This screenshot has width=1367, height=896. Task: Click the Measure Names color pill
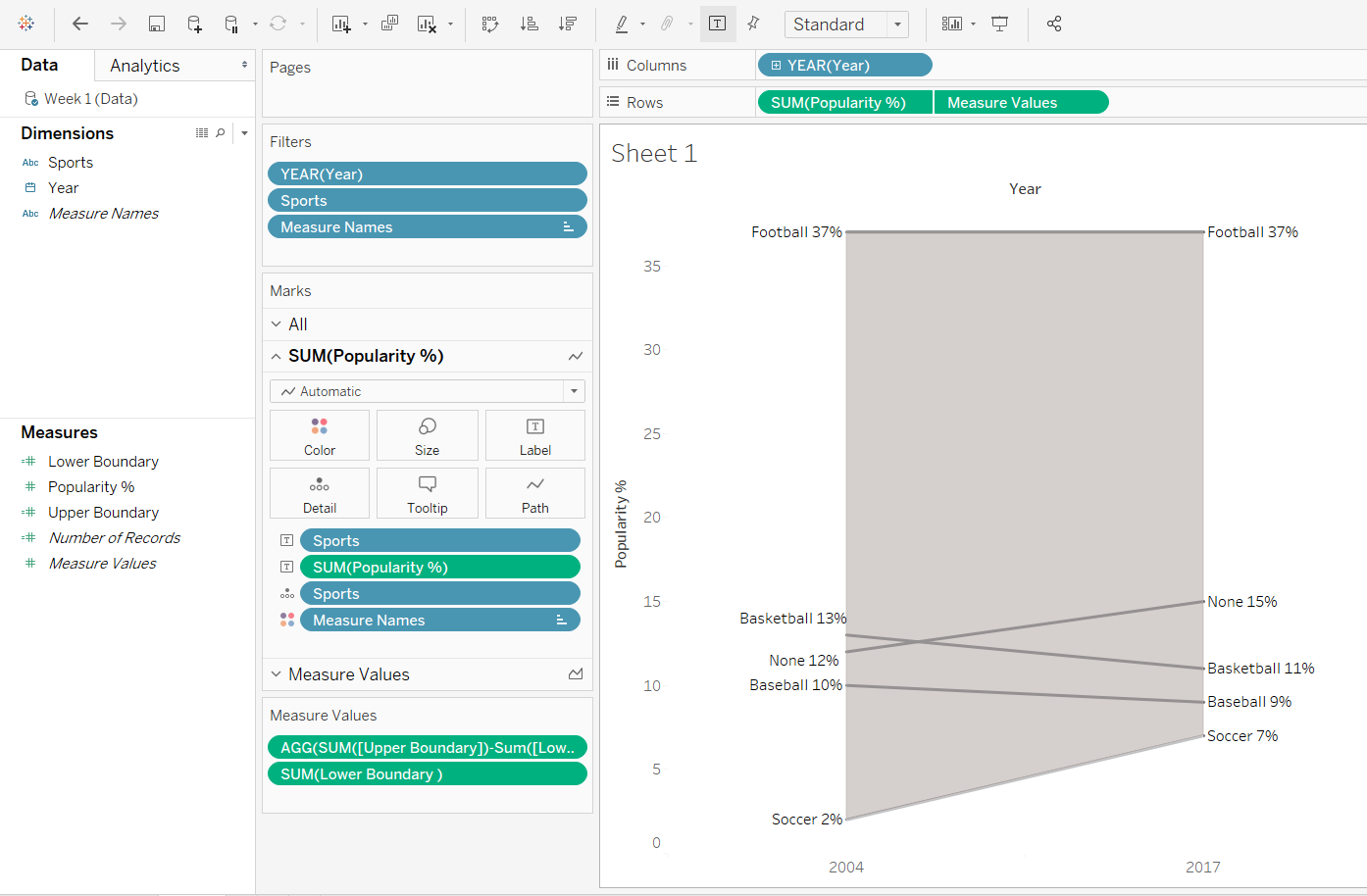coord(439,619)
